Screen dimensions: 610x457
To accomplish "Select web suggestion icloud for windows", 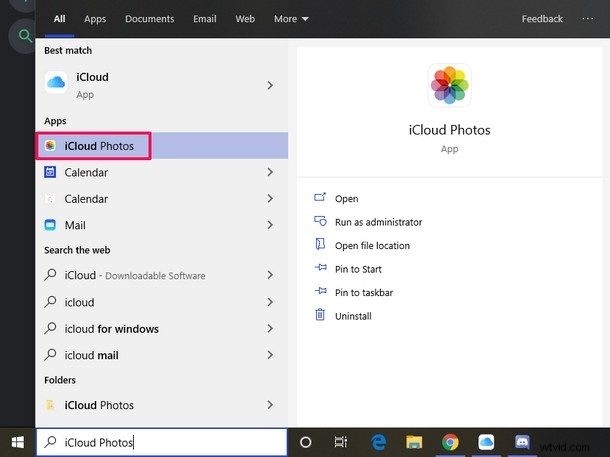I will [x=161, y=329].
